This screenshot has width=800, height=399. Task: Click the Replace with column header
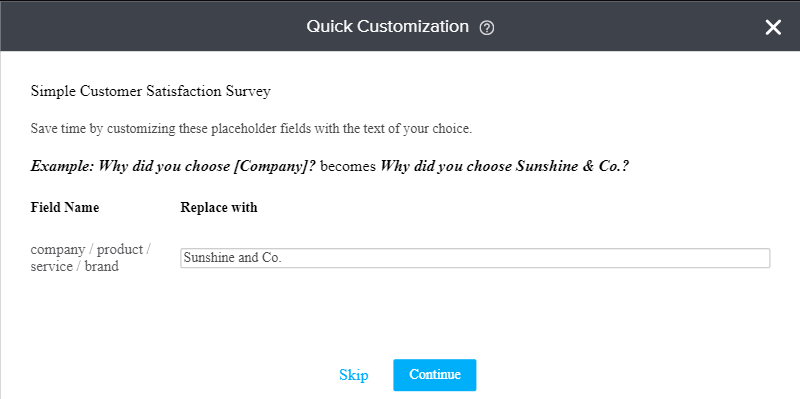(x=219, y=208)
